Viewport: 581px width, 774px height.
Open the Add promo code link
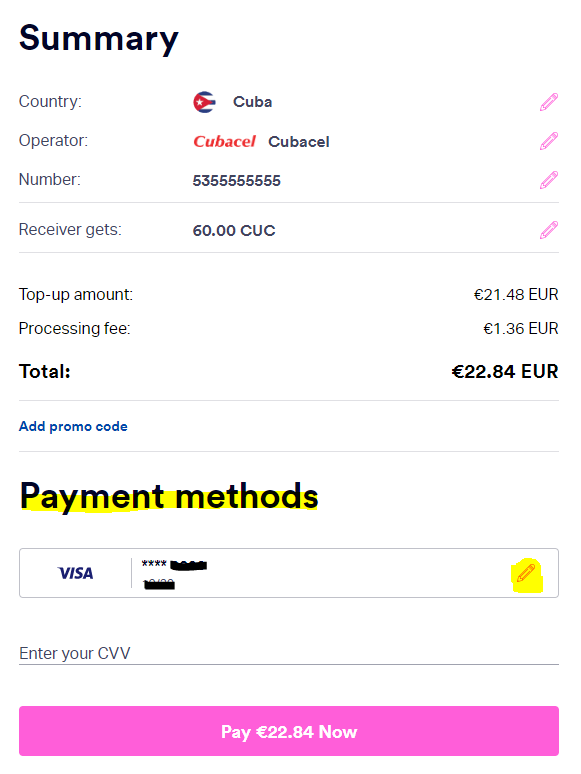coord(73,426)
